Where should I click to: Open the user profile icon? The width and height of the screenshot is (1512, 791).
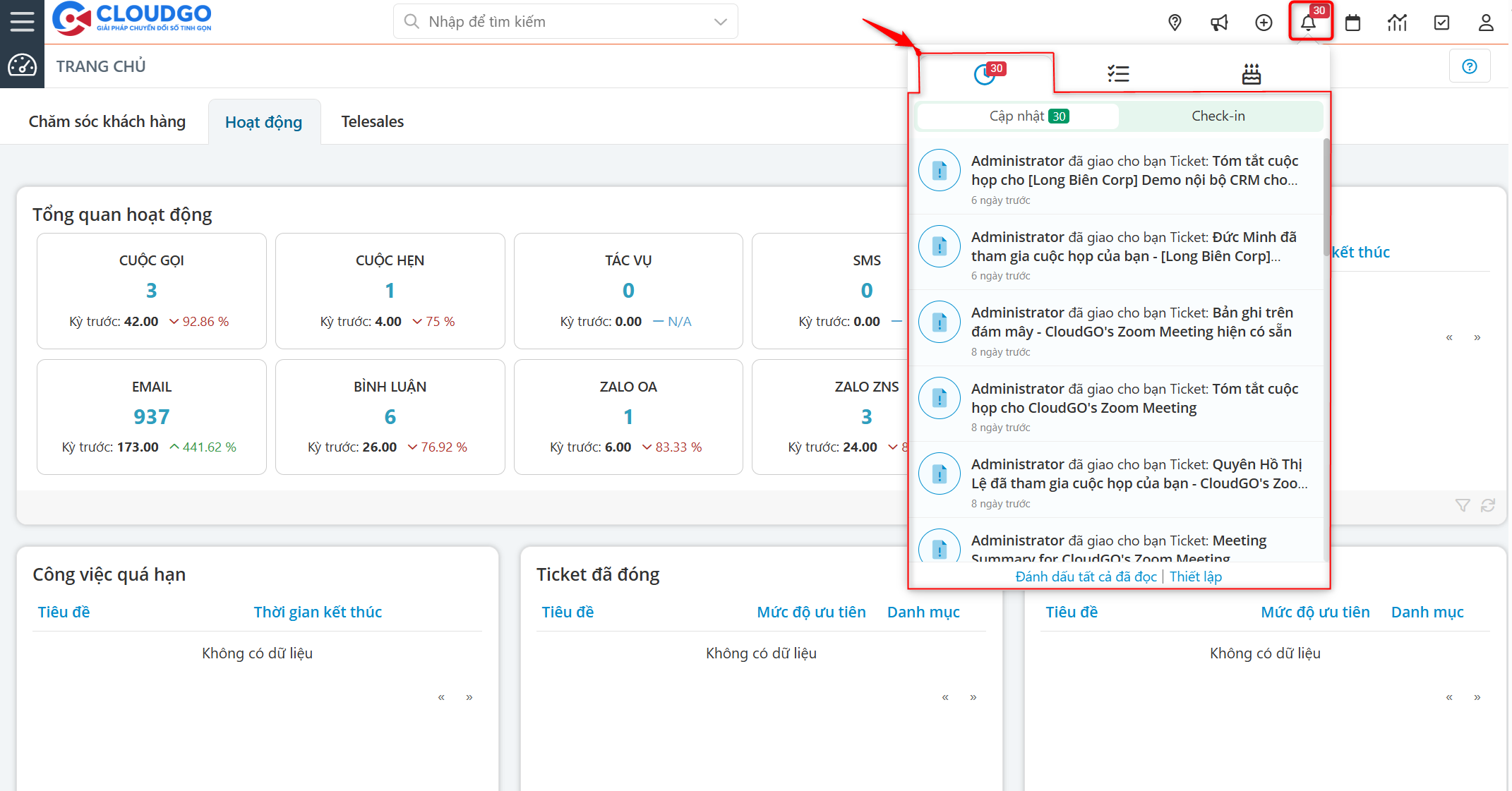[1486, 23]
